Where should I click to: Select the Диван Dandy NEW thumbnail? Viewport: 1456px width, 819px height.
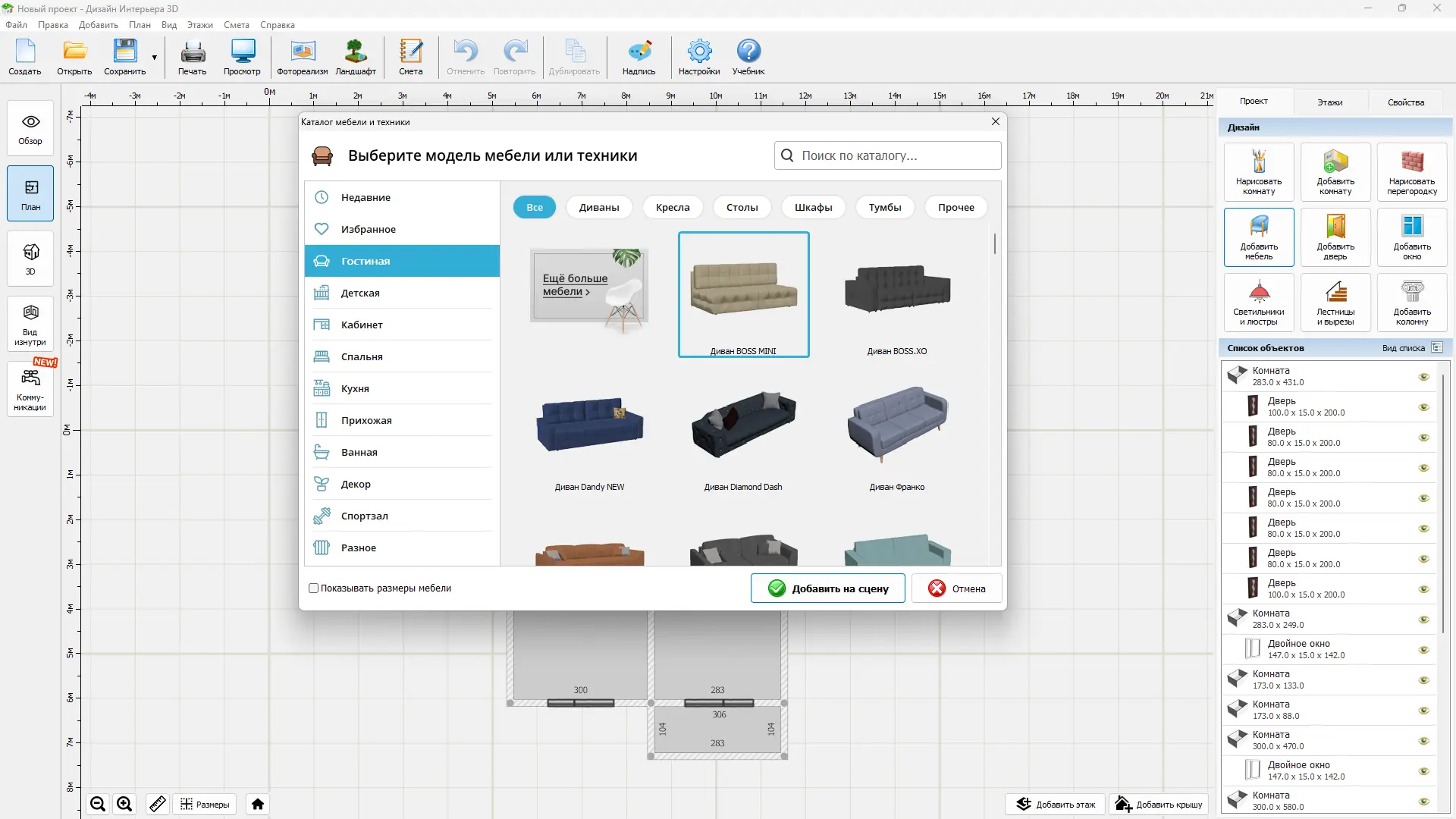589,425
